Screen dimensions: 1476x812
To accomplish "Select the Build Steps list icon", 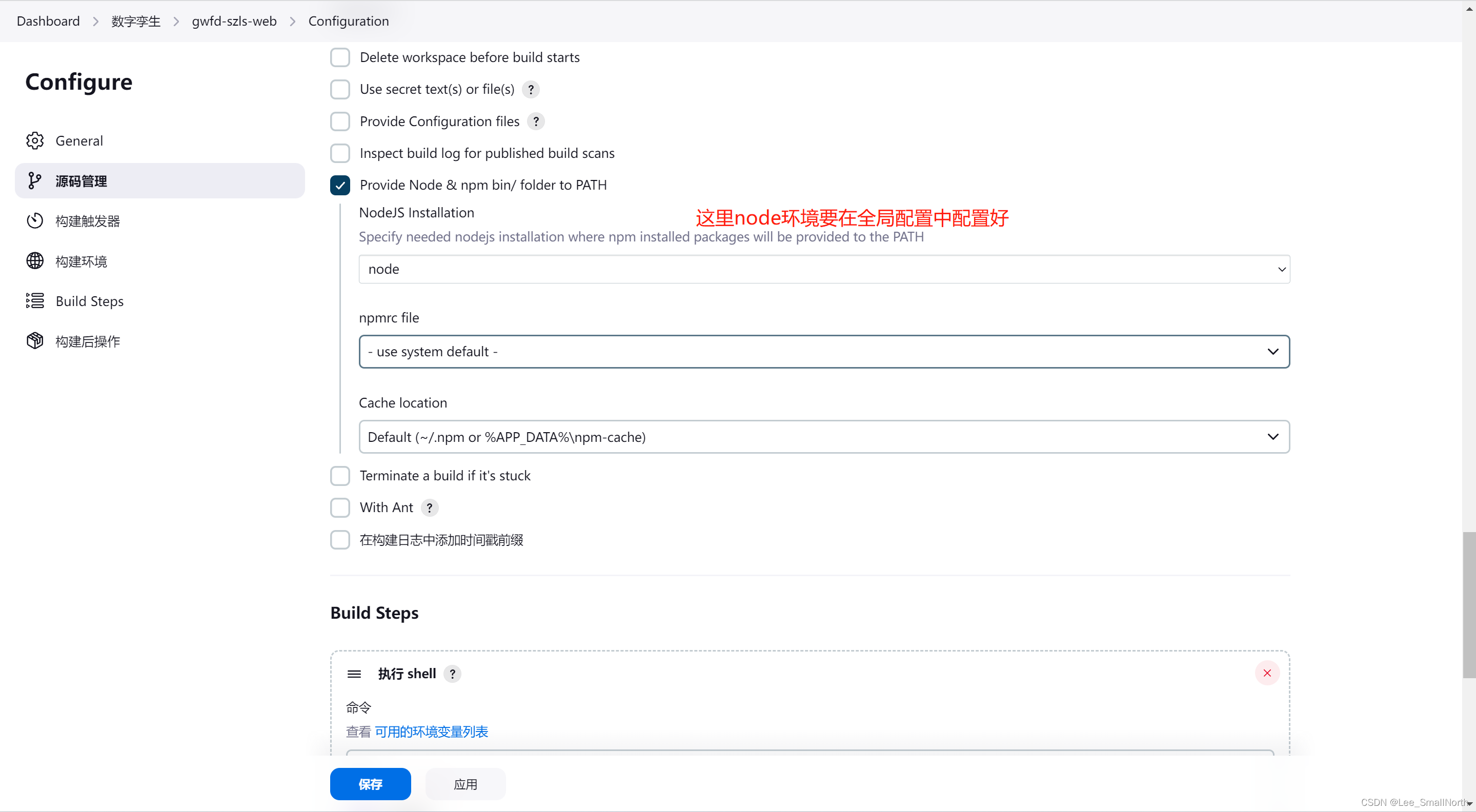I will tap(34, 300).
